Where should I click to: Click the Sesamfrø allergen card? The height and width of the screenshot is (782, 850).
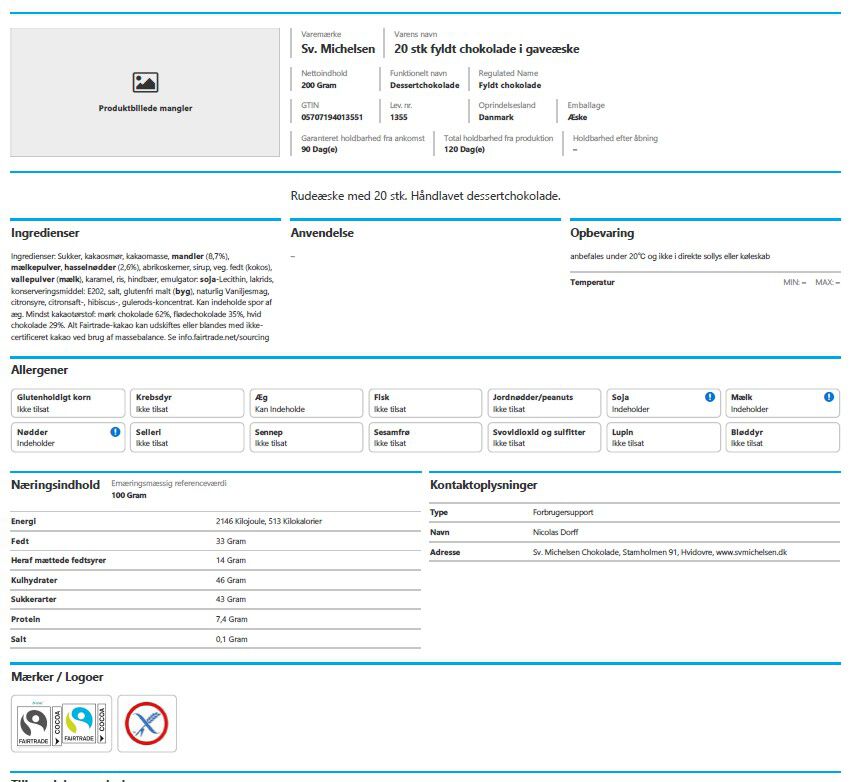[425, 437]
